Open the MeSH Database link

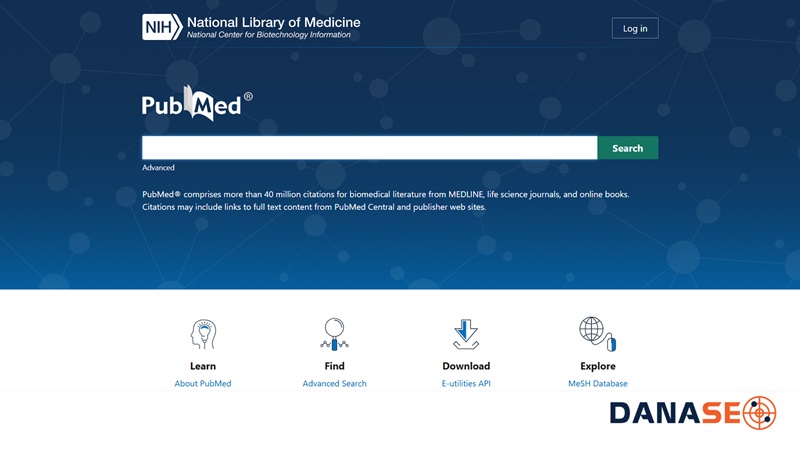click(597, 383)
